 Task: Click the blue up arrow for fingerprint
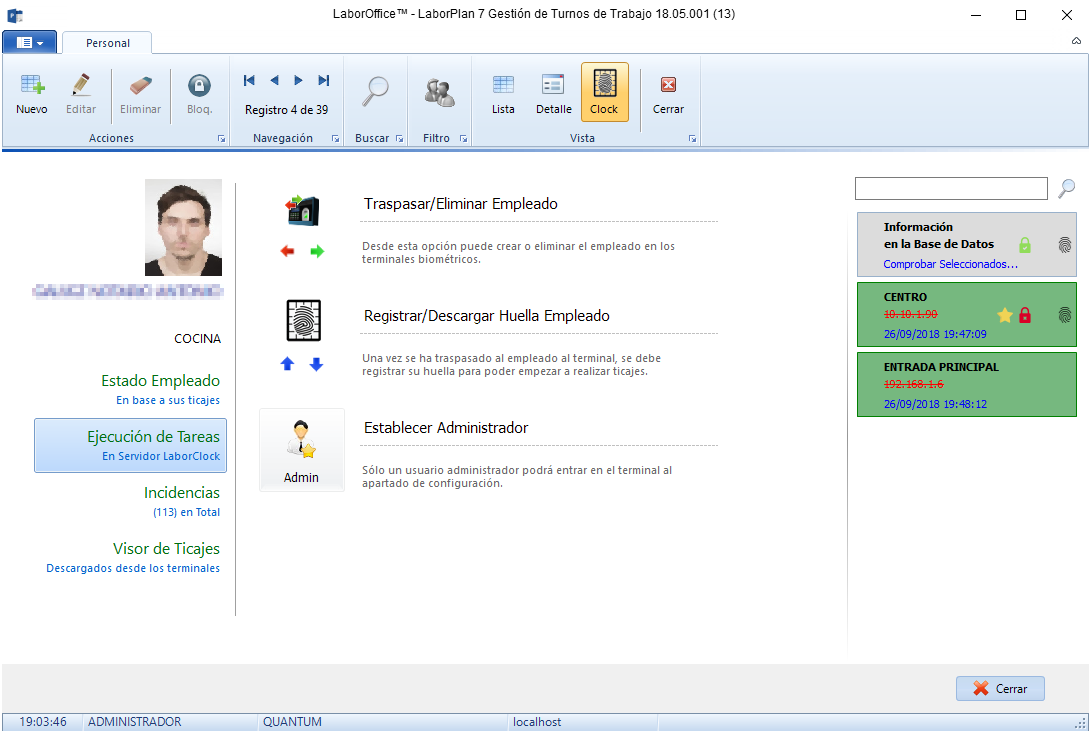pos(287,363)
